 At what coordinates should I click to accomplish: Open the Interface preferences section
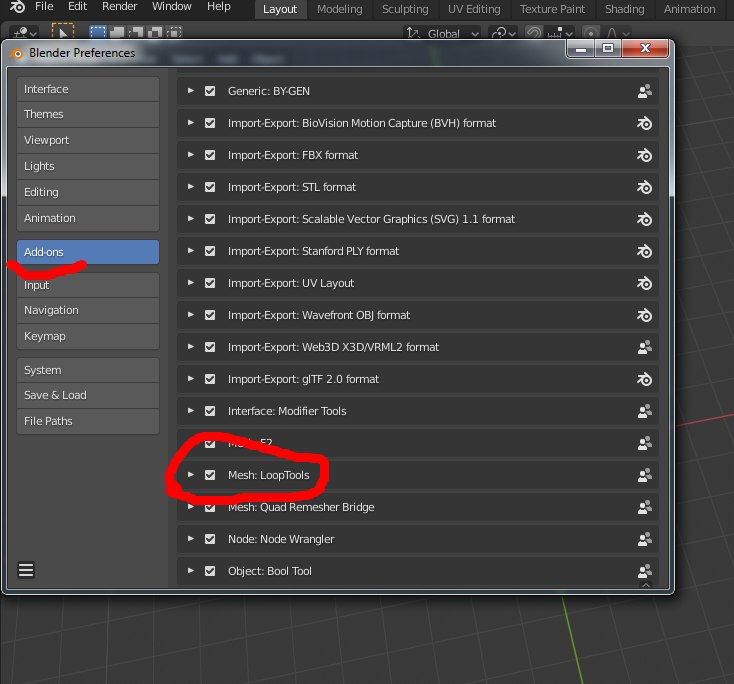tap(88, 89)
